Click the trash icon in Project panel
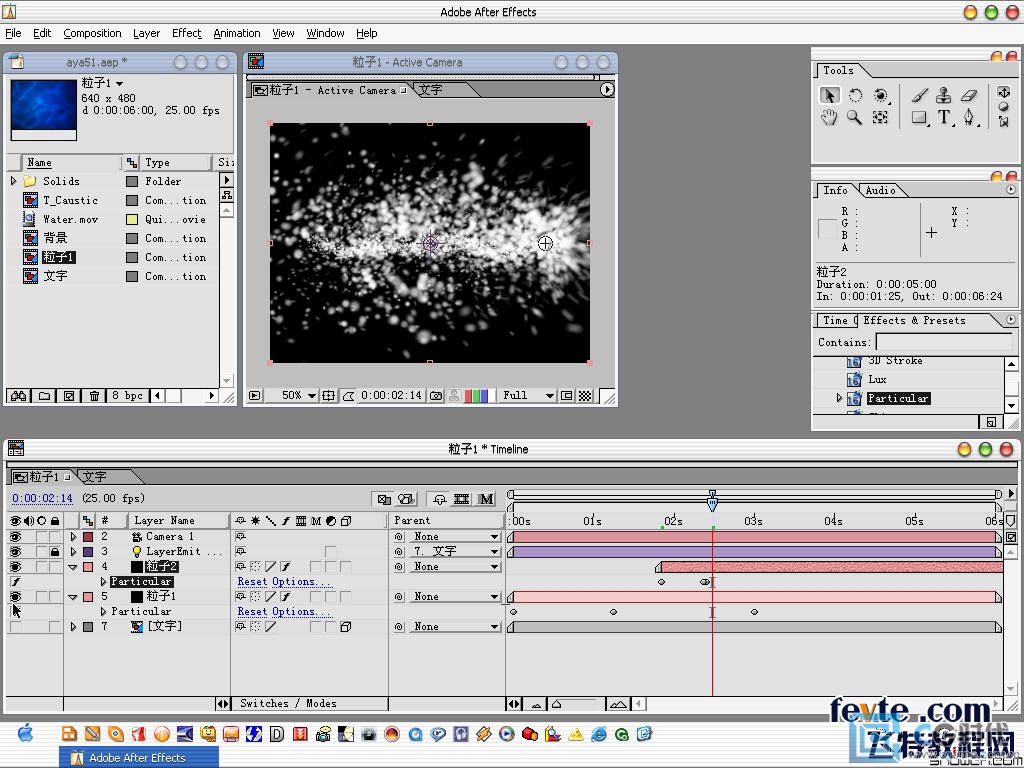This screenshot has width=1024, height=768. tap(95, 396)
